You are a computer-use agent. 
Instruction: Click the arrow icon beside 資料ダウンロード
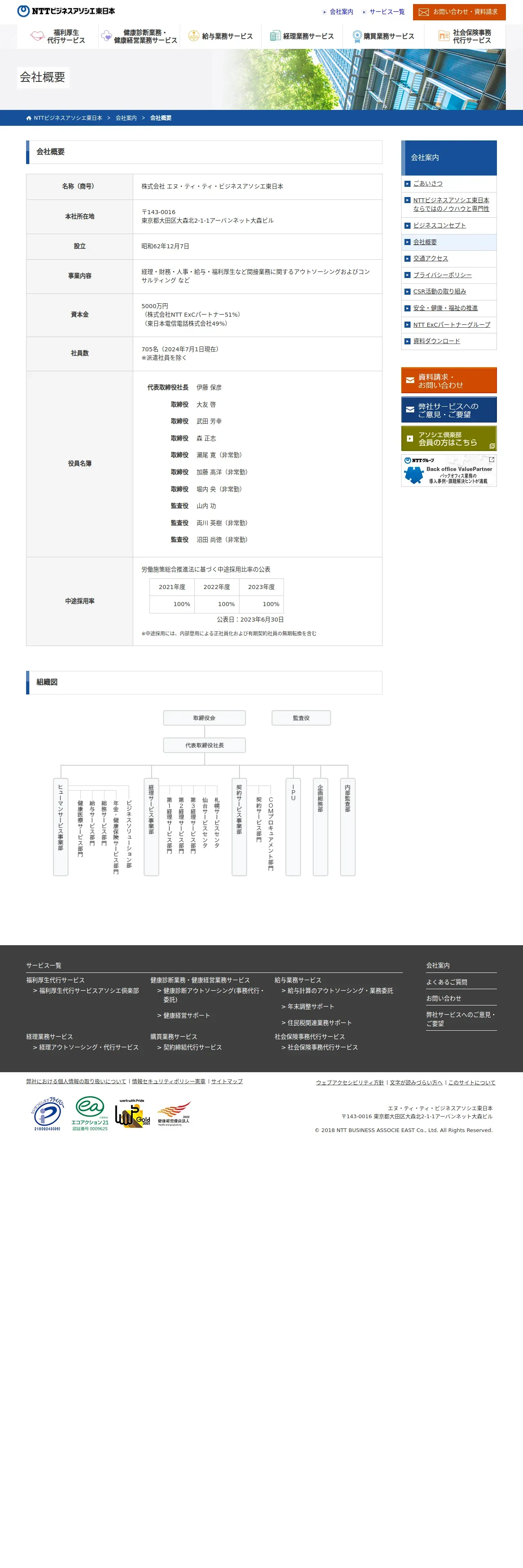pos(407,341)
